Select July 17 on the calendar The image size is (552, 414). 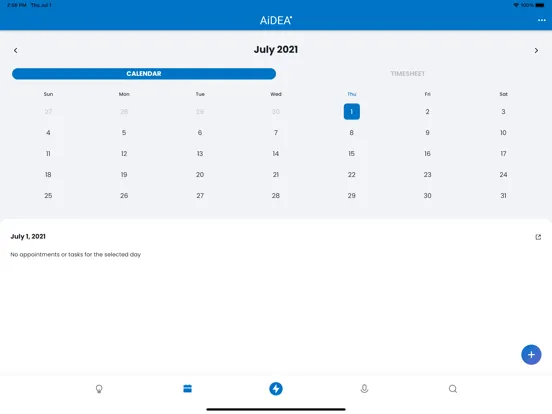click(x=503, y=153)
